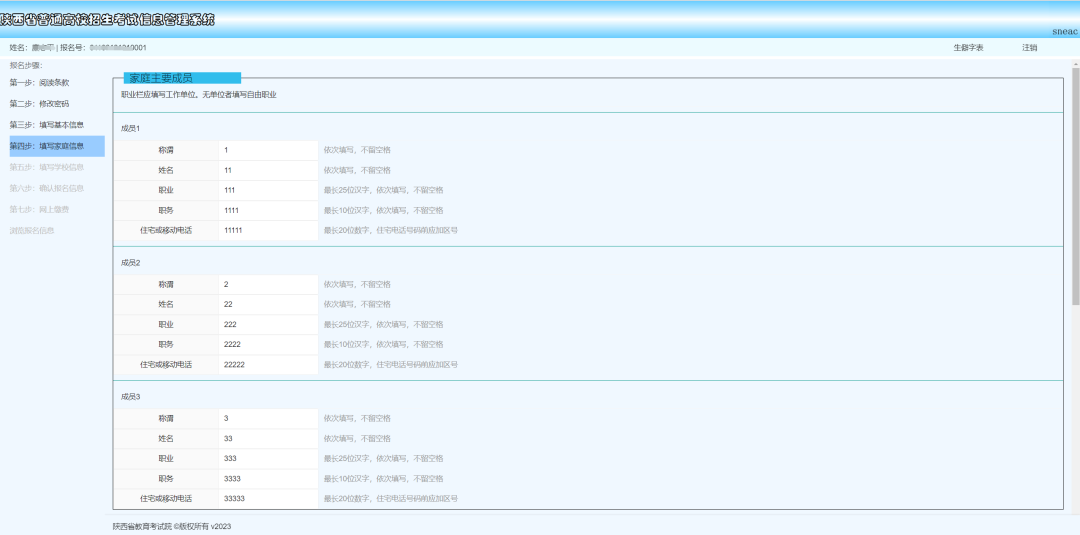The height and width of the screenshot is (535, 1080).
Task: Click 成员1 phone field containing 11111
Action: [268, 231]
